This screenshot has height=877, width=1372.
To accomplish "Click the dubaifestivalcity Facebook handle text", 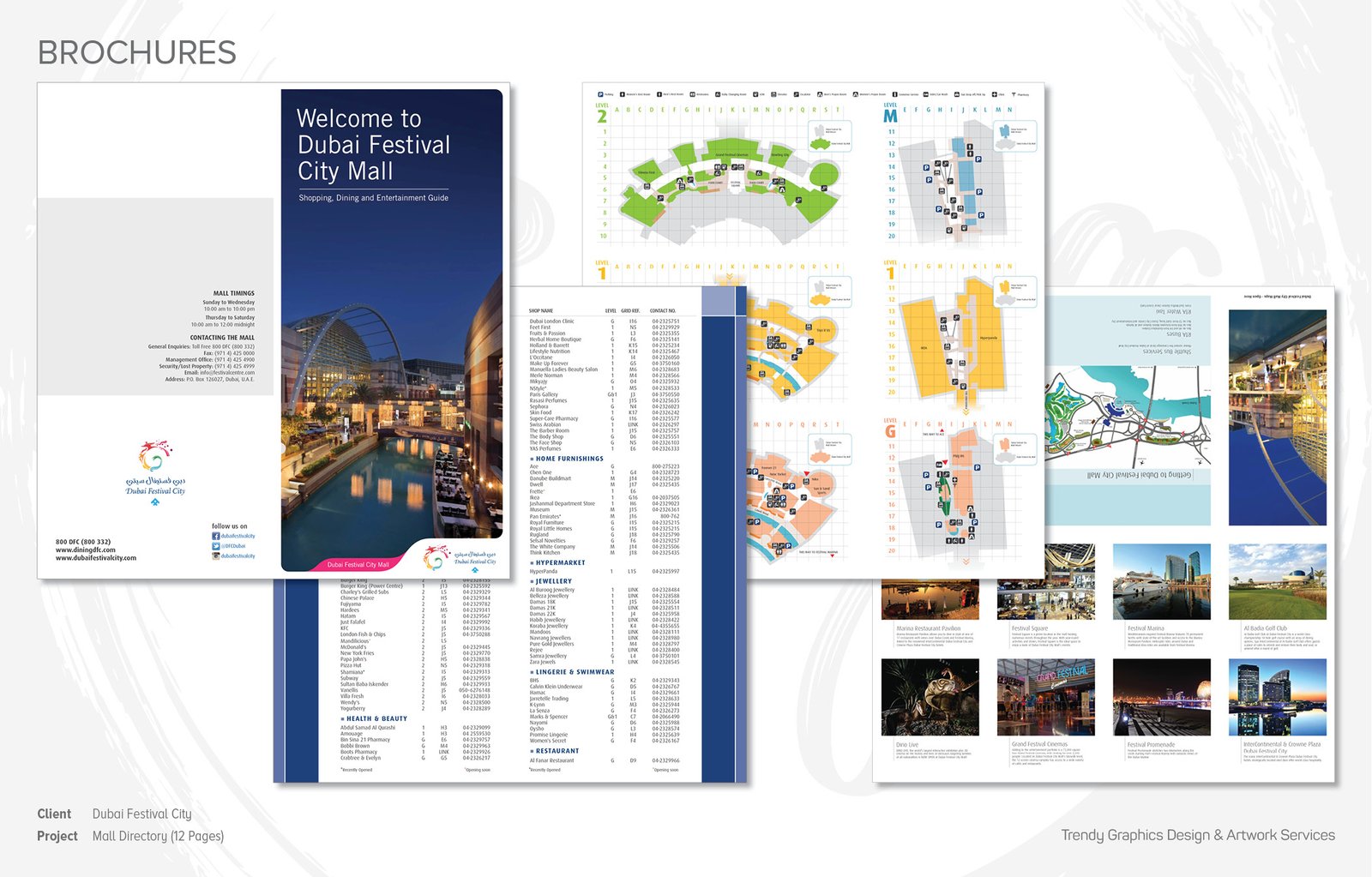I will click(x=238, y=536).
